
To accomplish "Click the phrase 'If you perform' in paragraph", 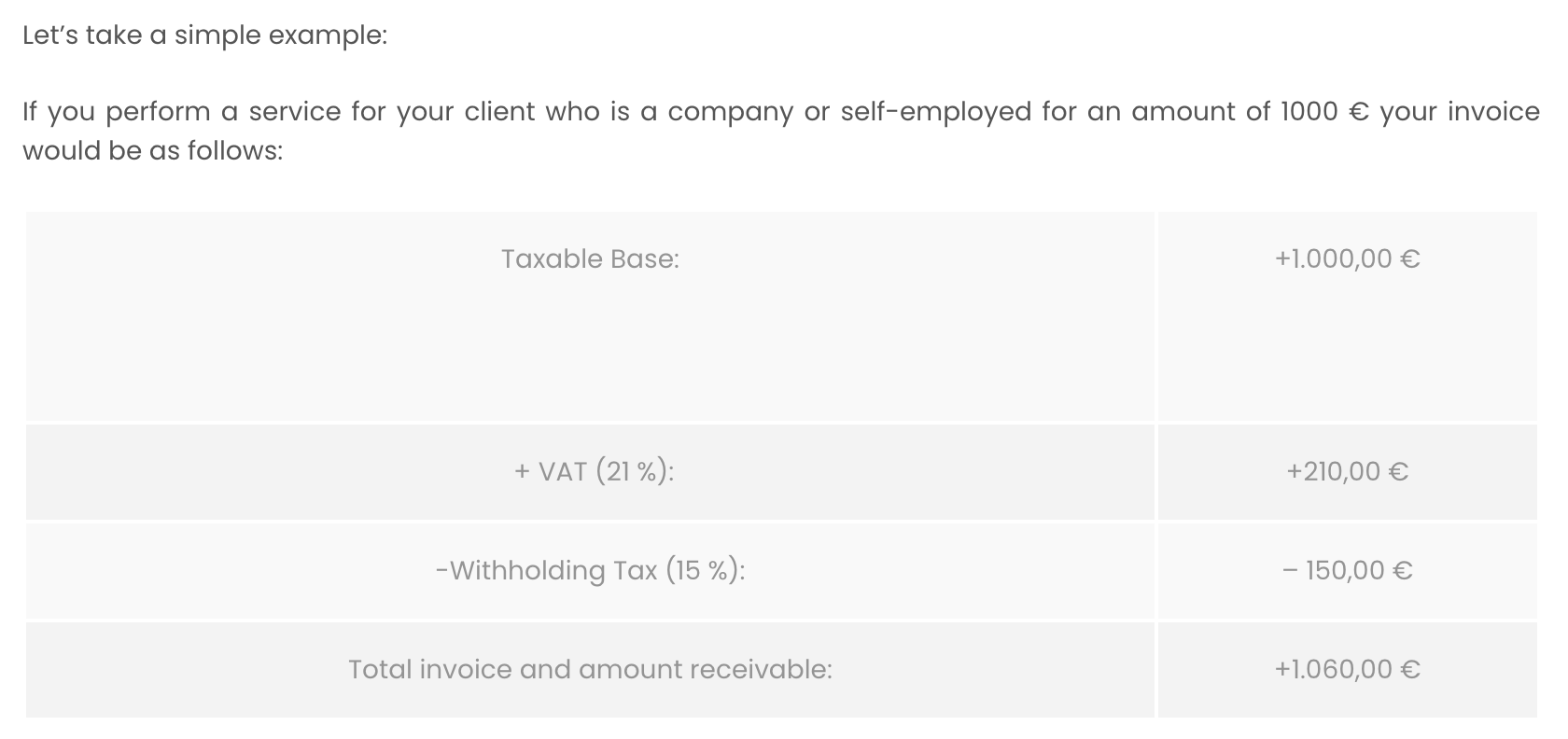I will click(116, 112).
